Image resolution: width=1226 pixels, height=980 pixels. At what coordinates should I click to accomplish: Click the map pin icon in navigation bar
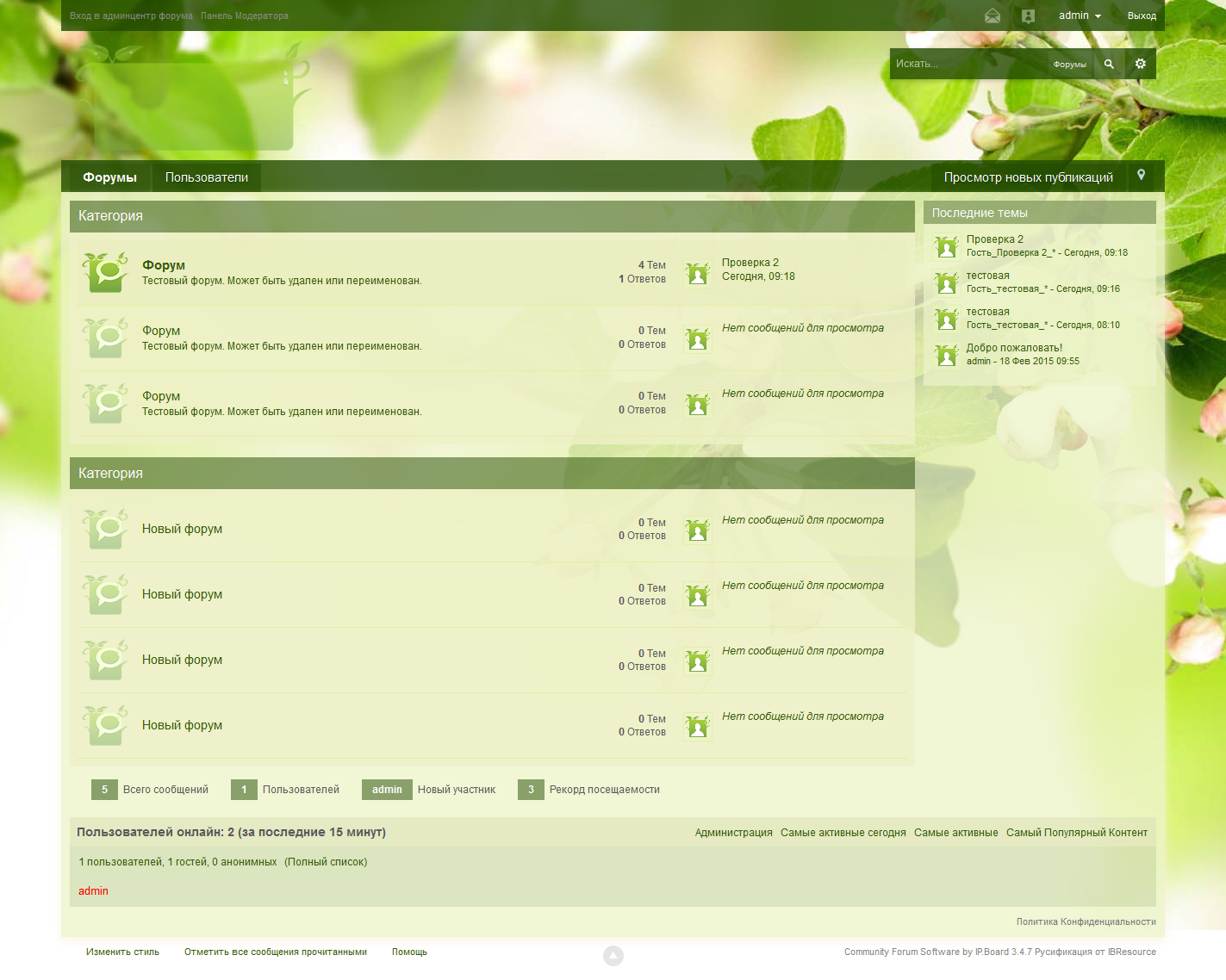[1141, 176]
